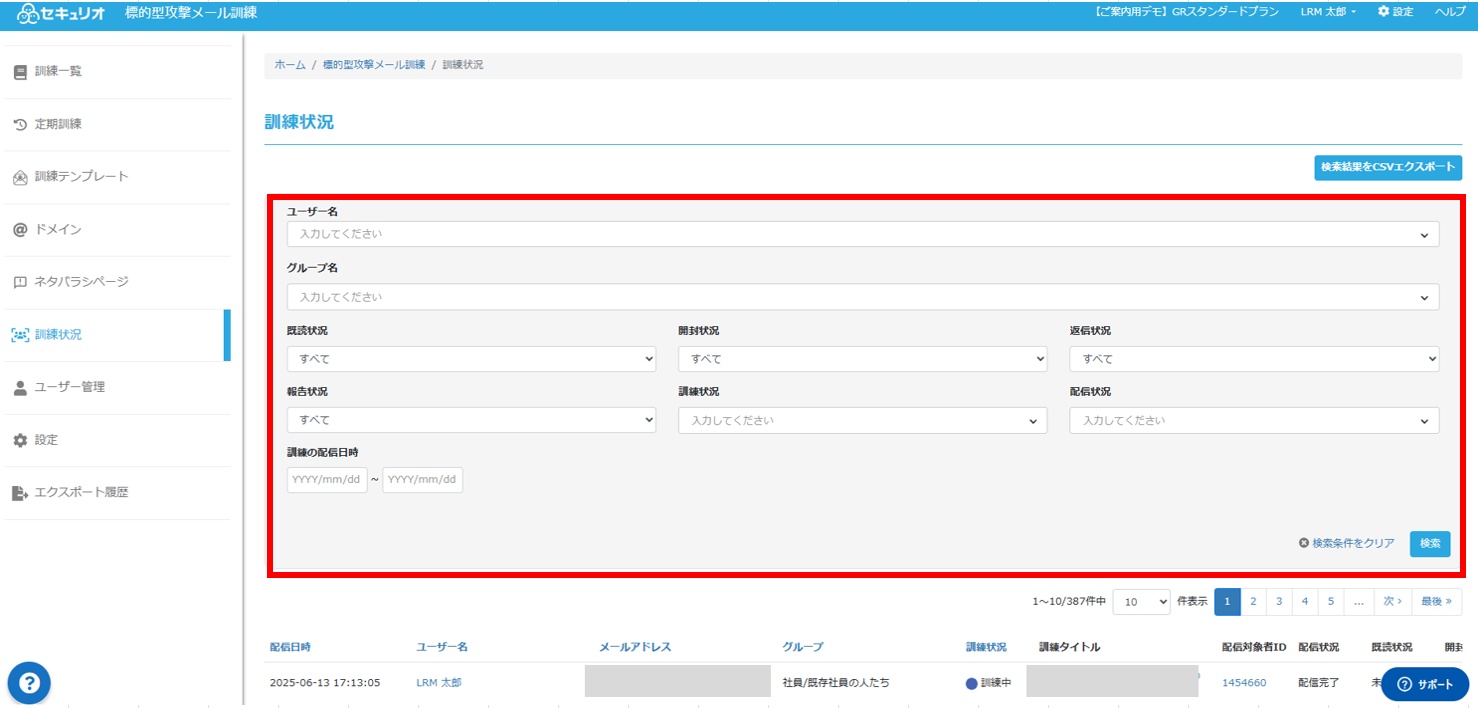Click the start date field under 訓練の配信日時
This screenshot has height=708, width=1478.
[x=327, y=480]
